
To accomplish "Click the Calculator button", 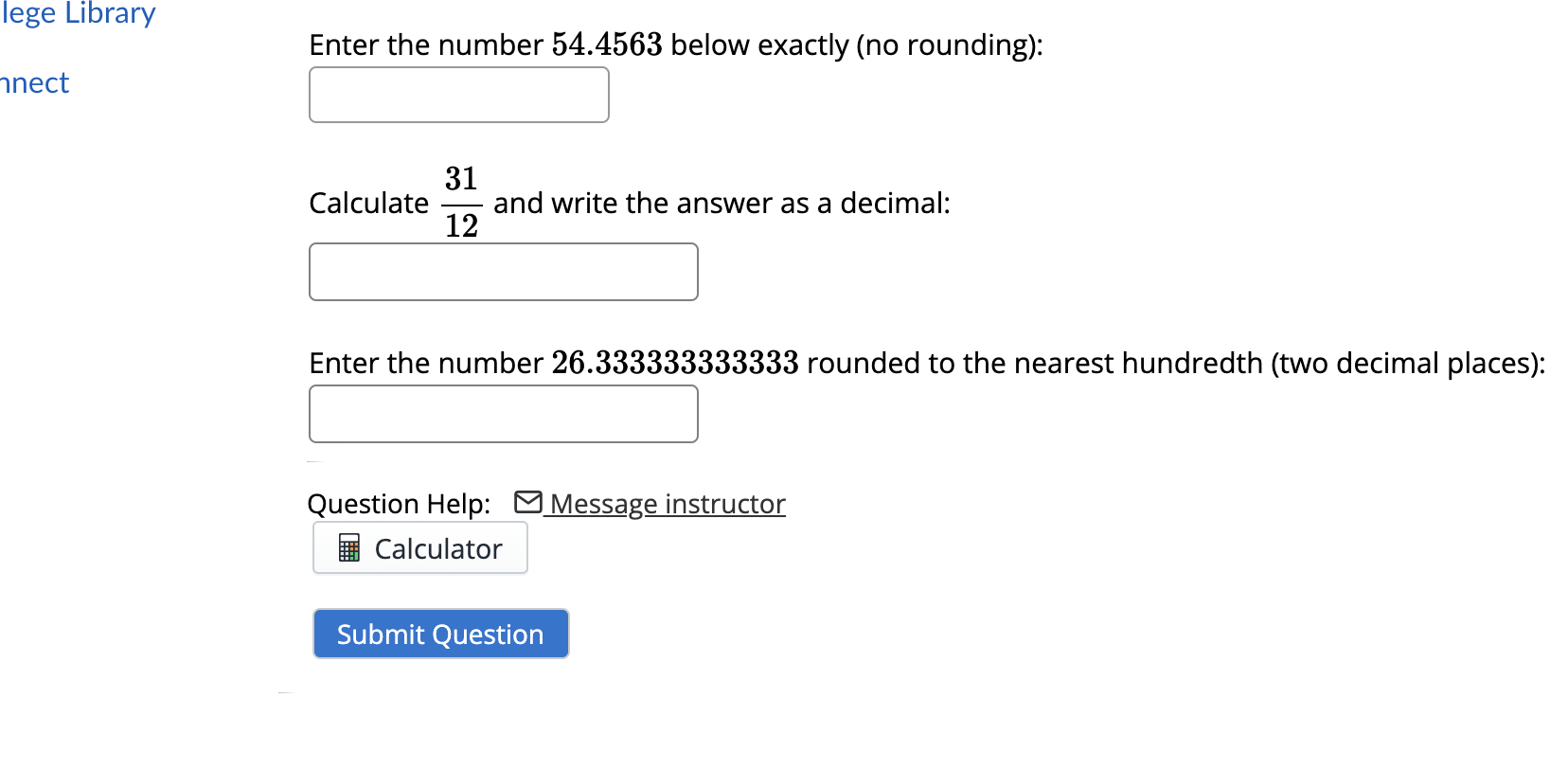I will click(x=419, y=547).
